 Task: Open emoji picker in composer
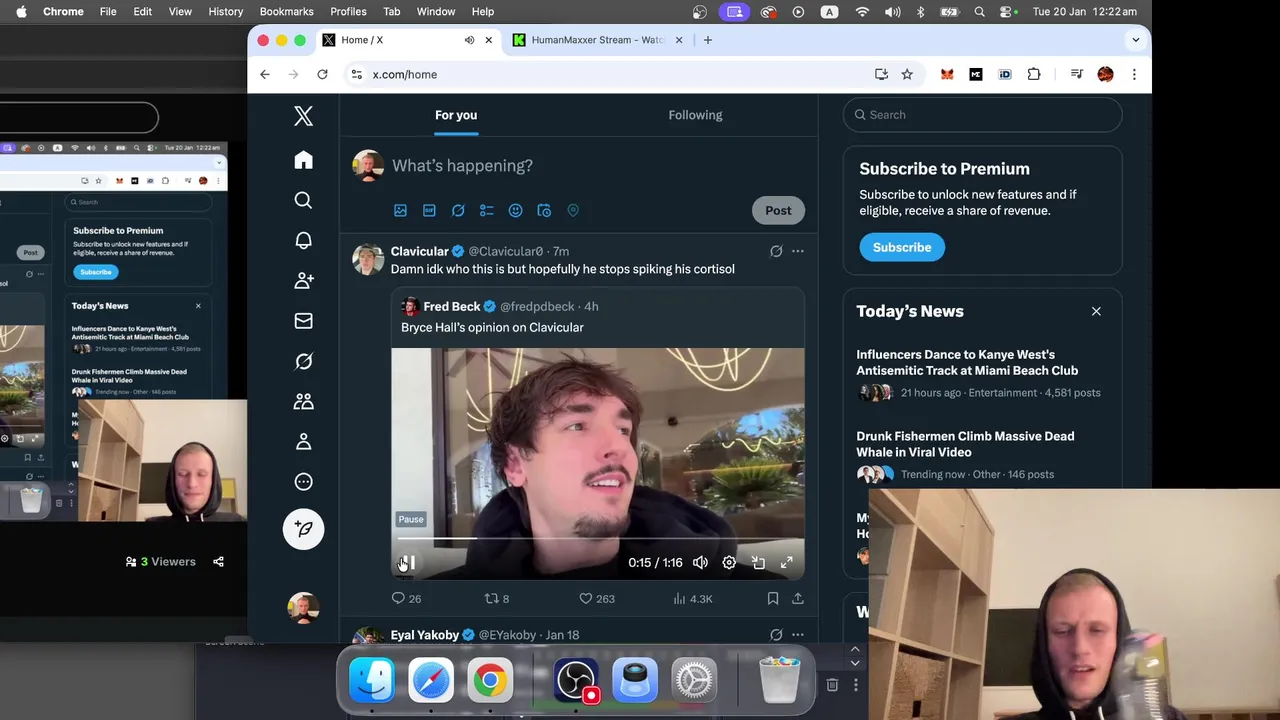(x=515, y=210)
